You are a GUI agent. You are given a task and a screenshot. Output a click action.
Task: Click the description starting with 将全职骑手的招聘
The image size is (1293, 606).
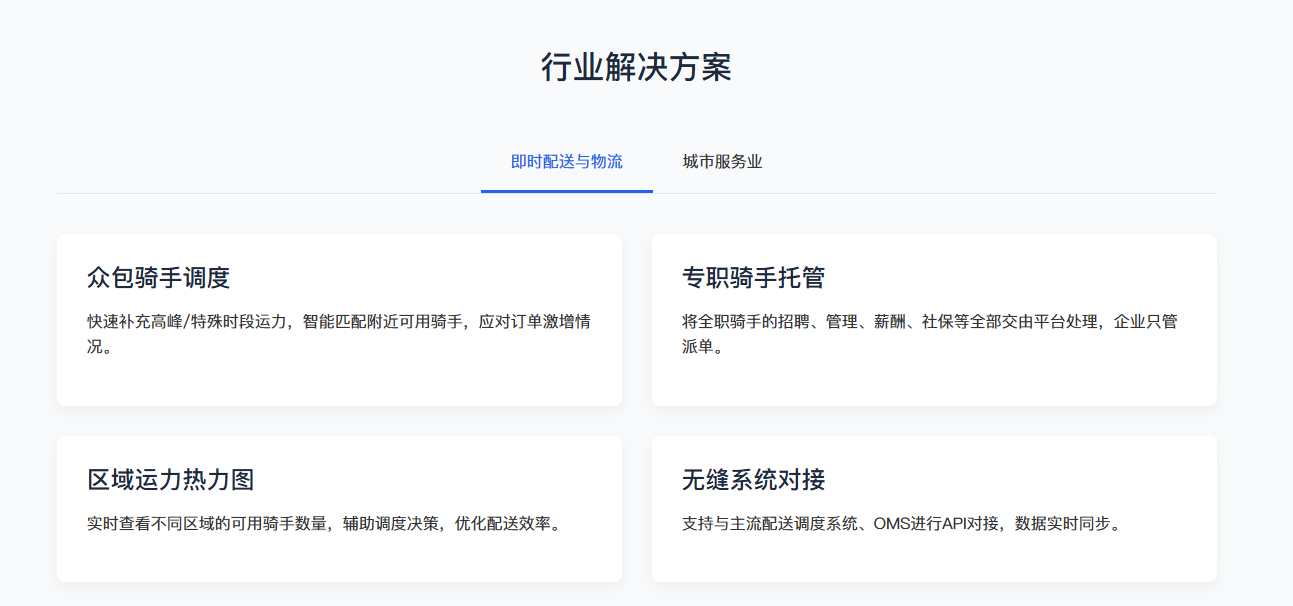click(929, 323)
